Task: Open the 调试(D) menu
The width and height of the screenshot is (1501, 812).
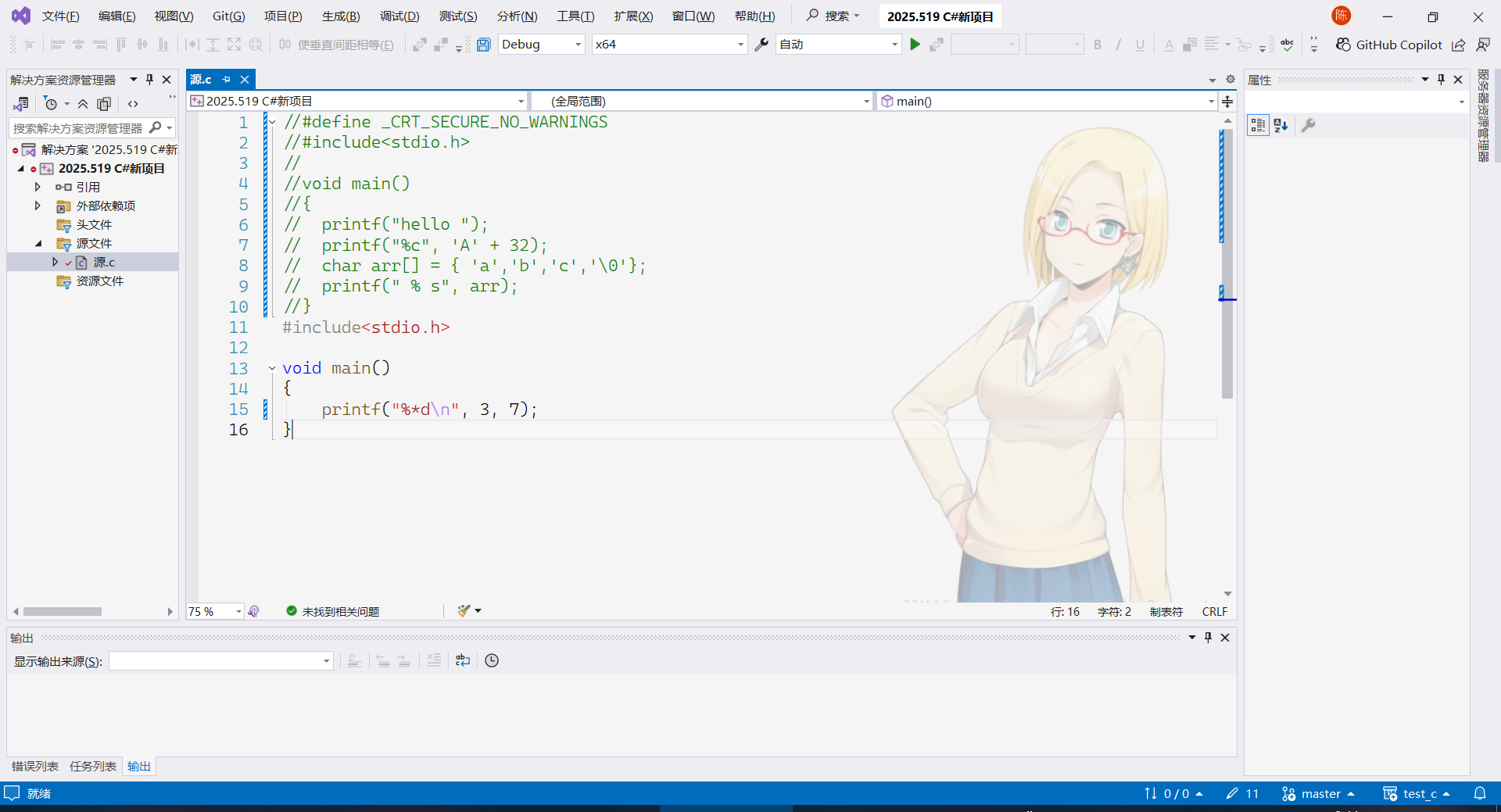Action: pyautogui.click(x=399, y=16)
